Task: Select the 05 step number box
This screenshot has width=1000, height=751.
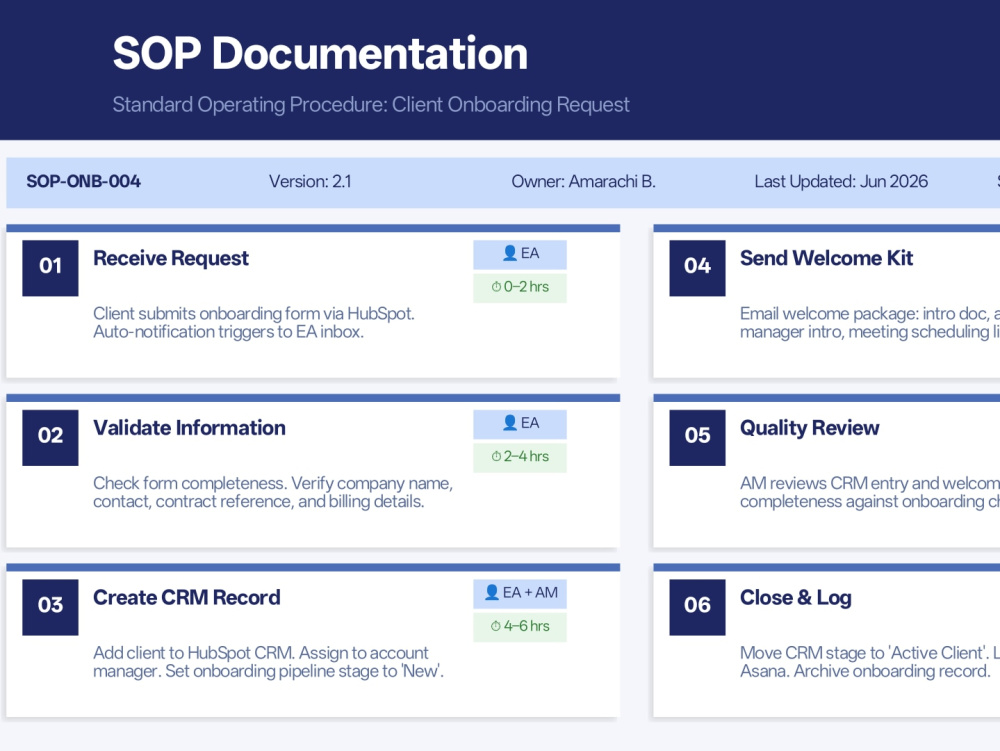Action: click(x=697, y=437)
